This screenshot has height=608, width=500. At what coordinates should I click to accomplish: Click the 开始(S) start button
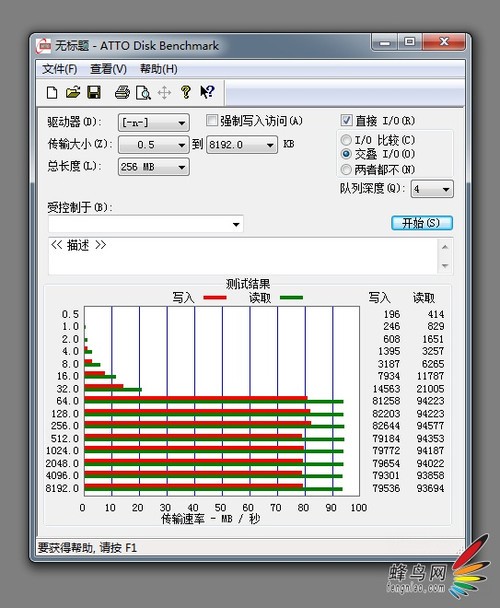click(422, 223)
